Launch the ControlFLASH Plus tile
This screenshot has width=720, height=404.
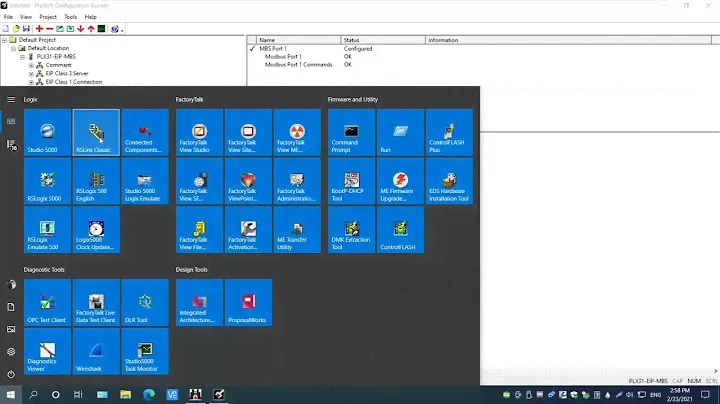449,134
